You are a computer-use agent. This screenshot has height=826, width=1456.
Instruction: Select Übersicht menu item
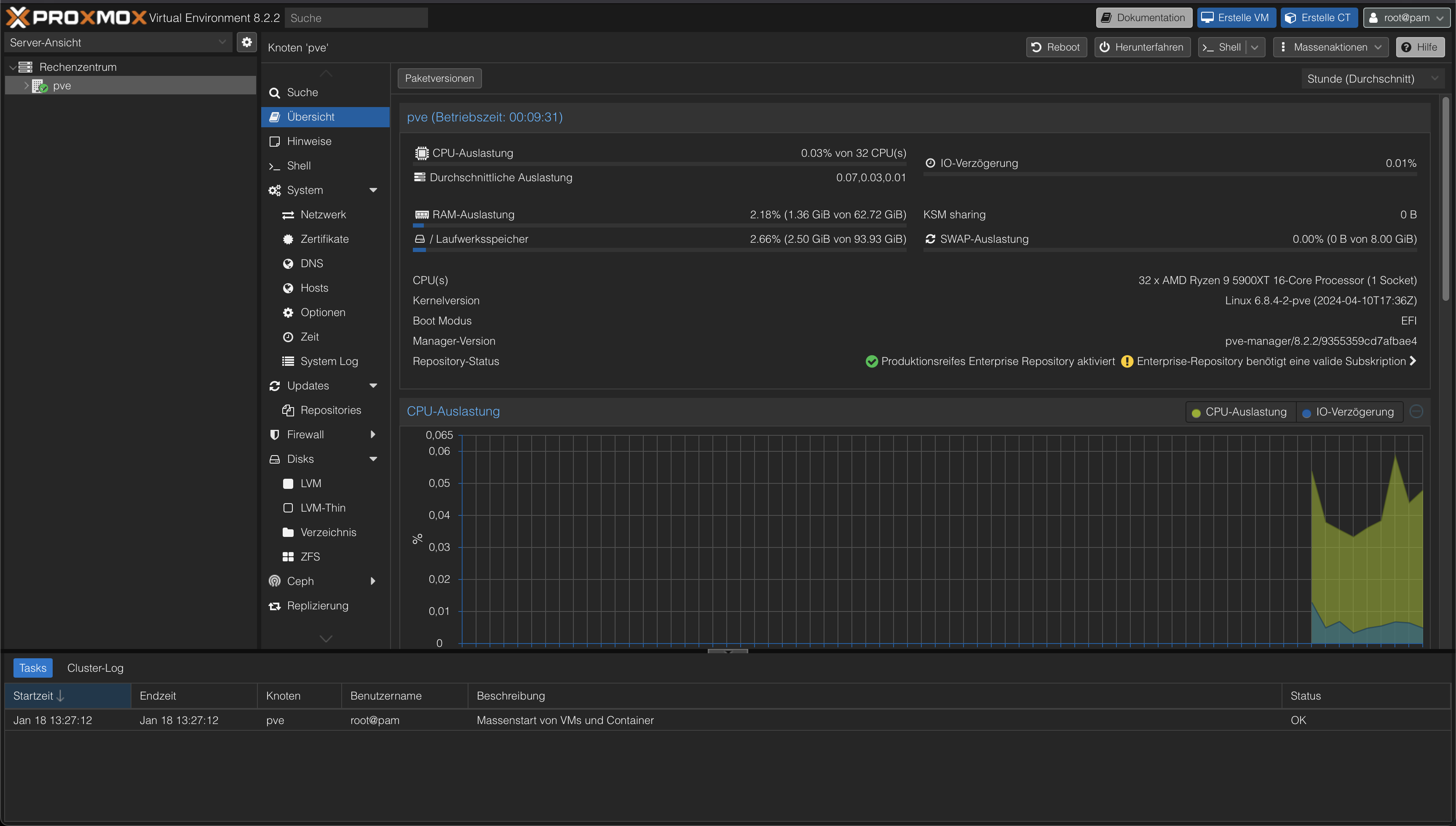pyautogui.click(x=325, y=117)
